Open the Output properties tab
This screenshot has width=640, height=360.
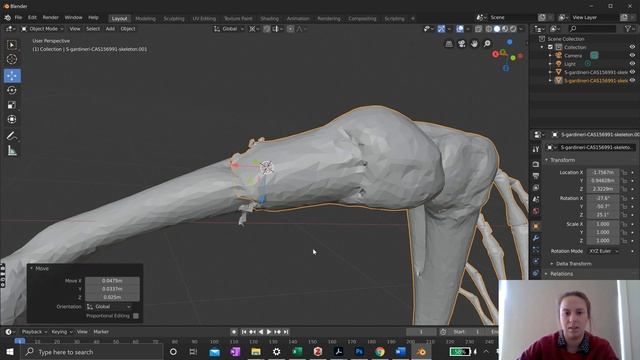[x=536, y=176]
